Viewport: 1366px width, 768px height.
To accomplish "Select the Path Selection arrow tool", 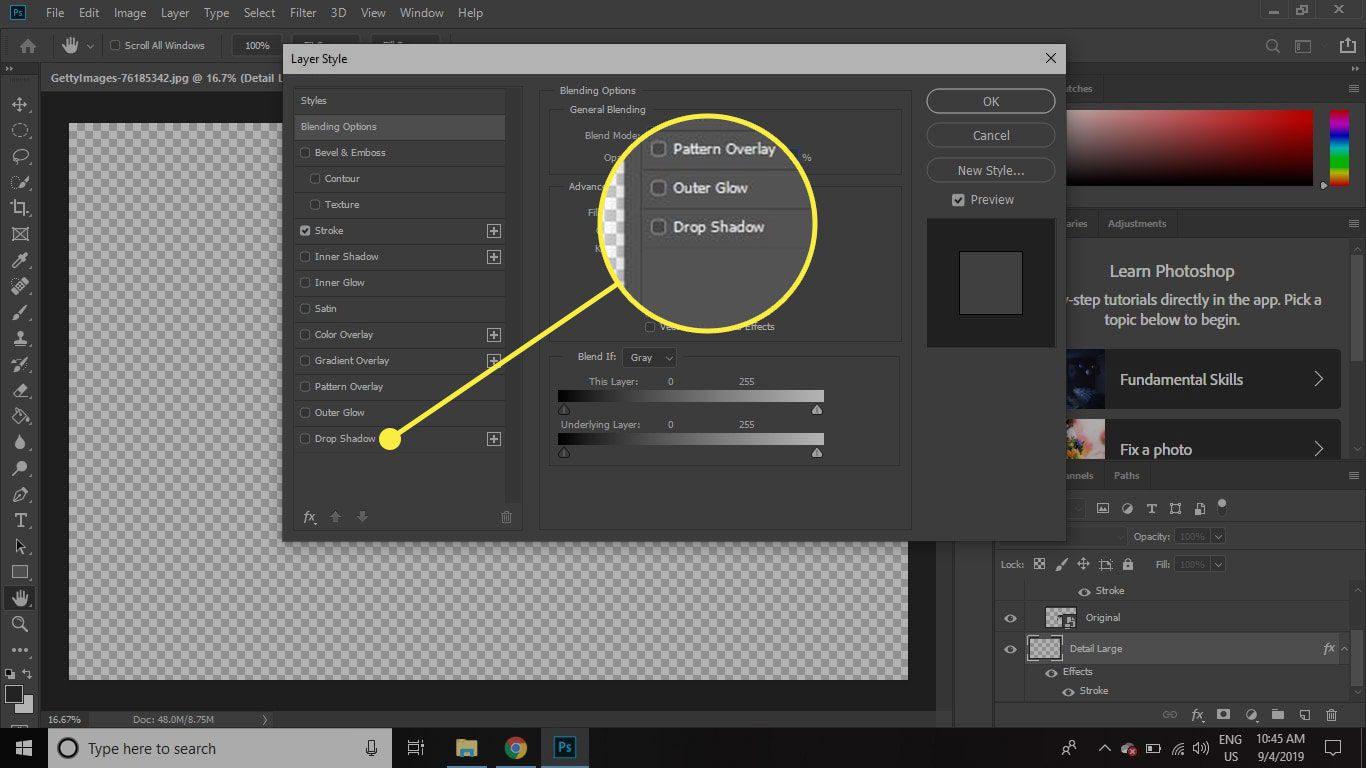I will tap(19, 546).
